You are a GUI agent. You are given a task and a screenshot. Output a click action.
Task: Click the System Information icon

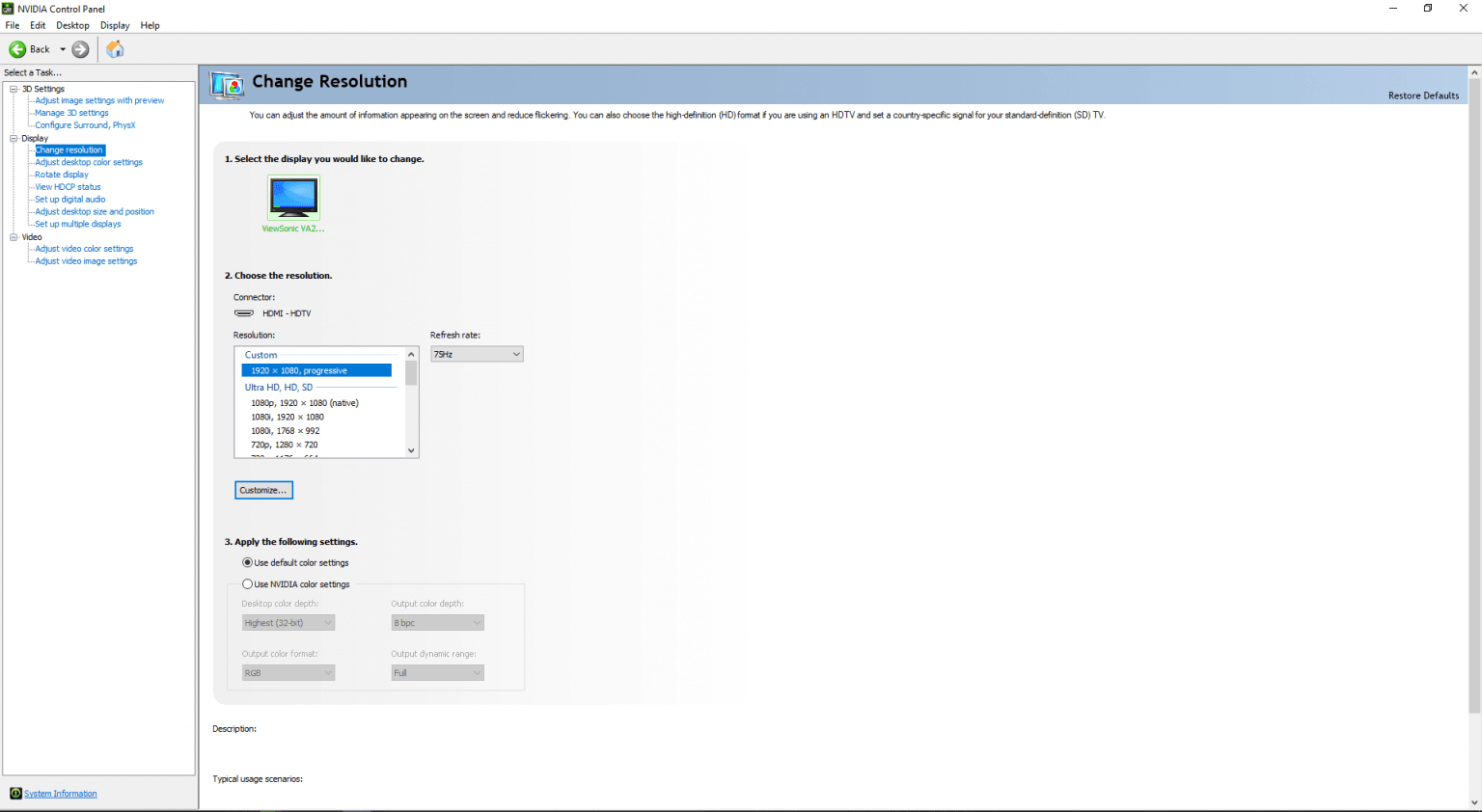pyautogui.click(x=15, y=794)
